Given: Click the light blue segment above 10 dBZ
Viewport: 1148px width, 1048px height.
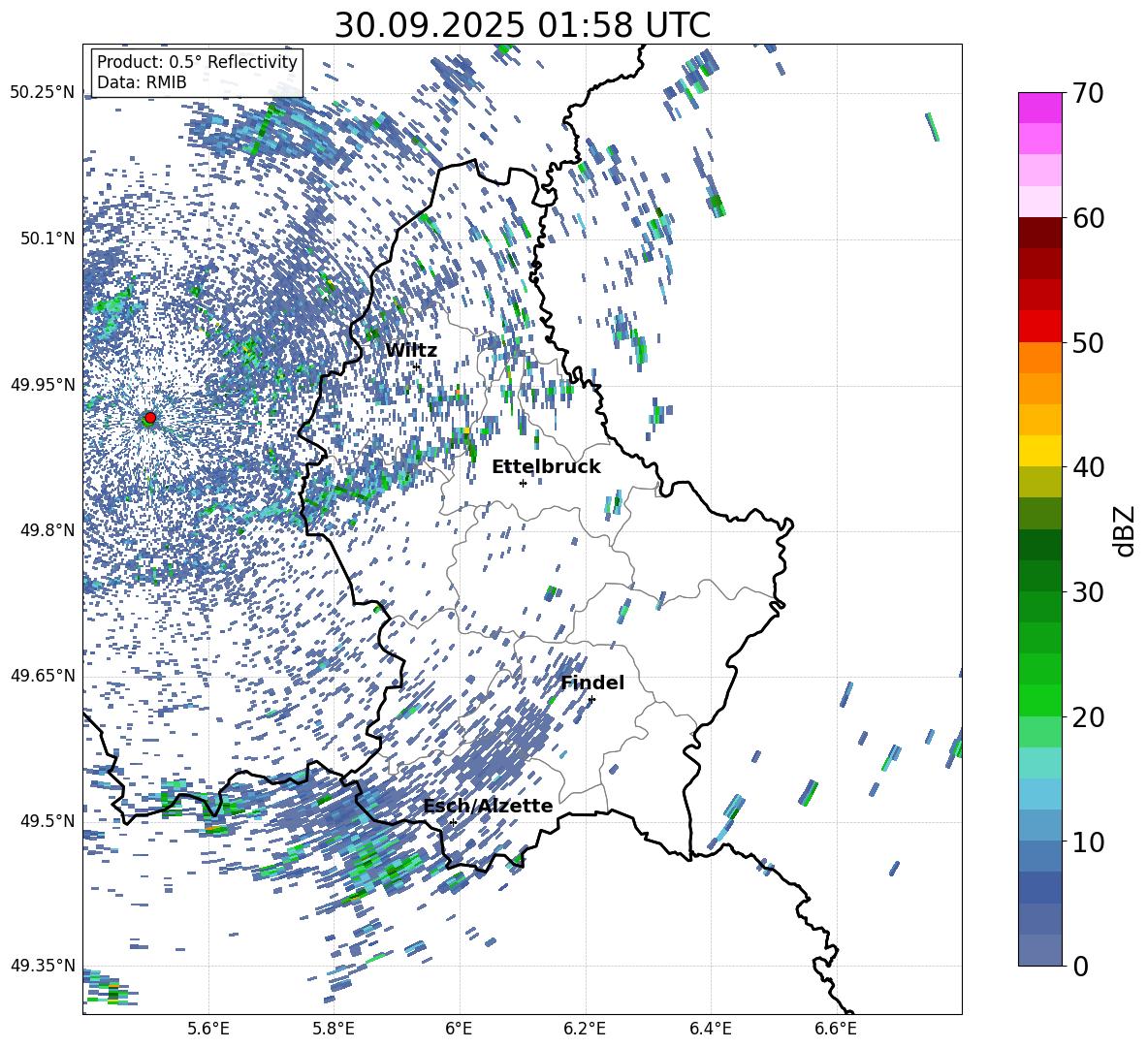Looking at the screenshot, I should pos(1039,825).
